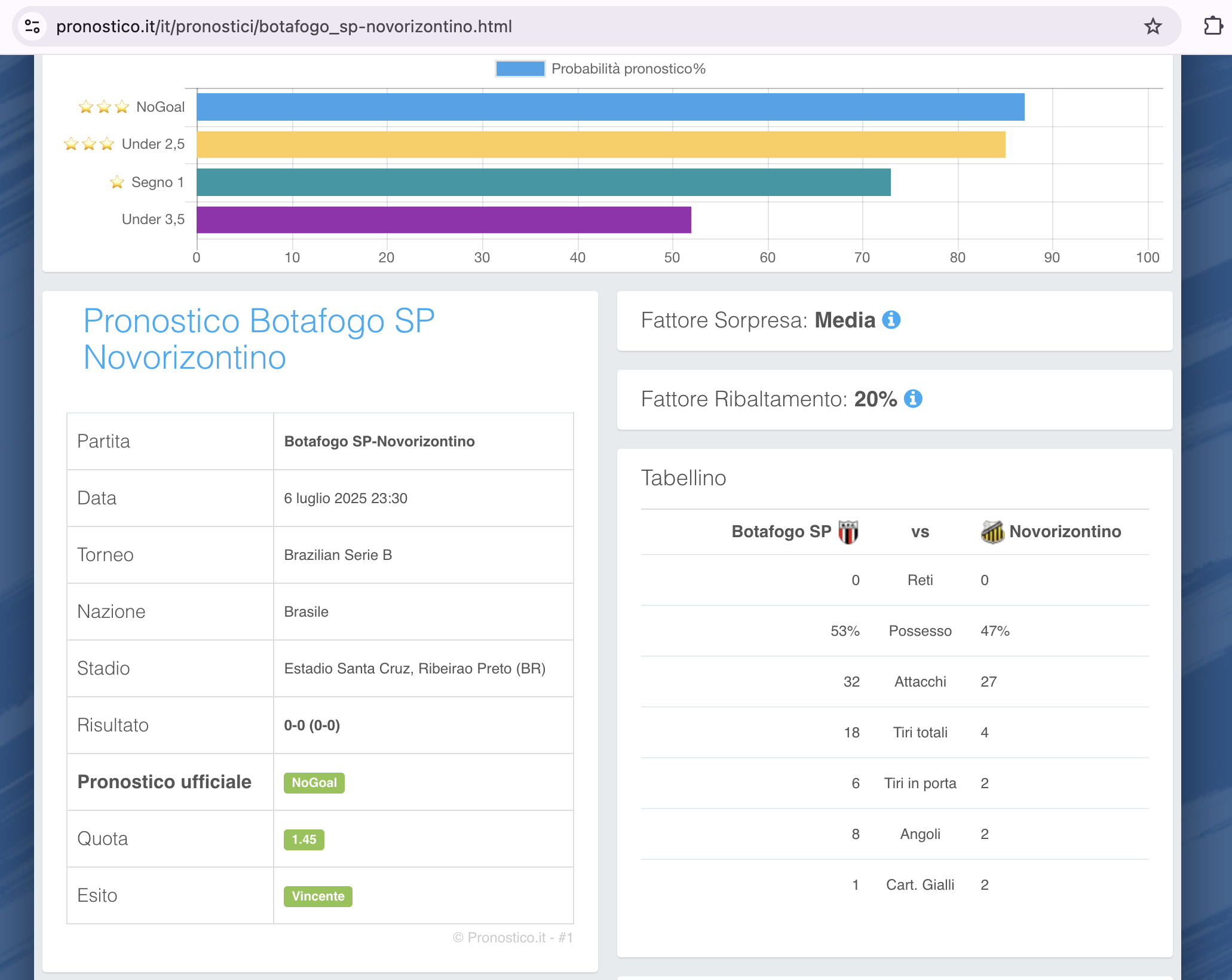
Task: Click the date '6 luglio 2025 23:30'
Action: (x=346, y=498)
